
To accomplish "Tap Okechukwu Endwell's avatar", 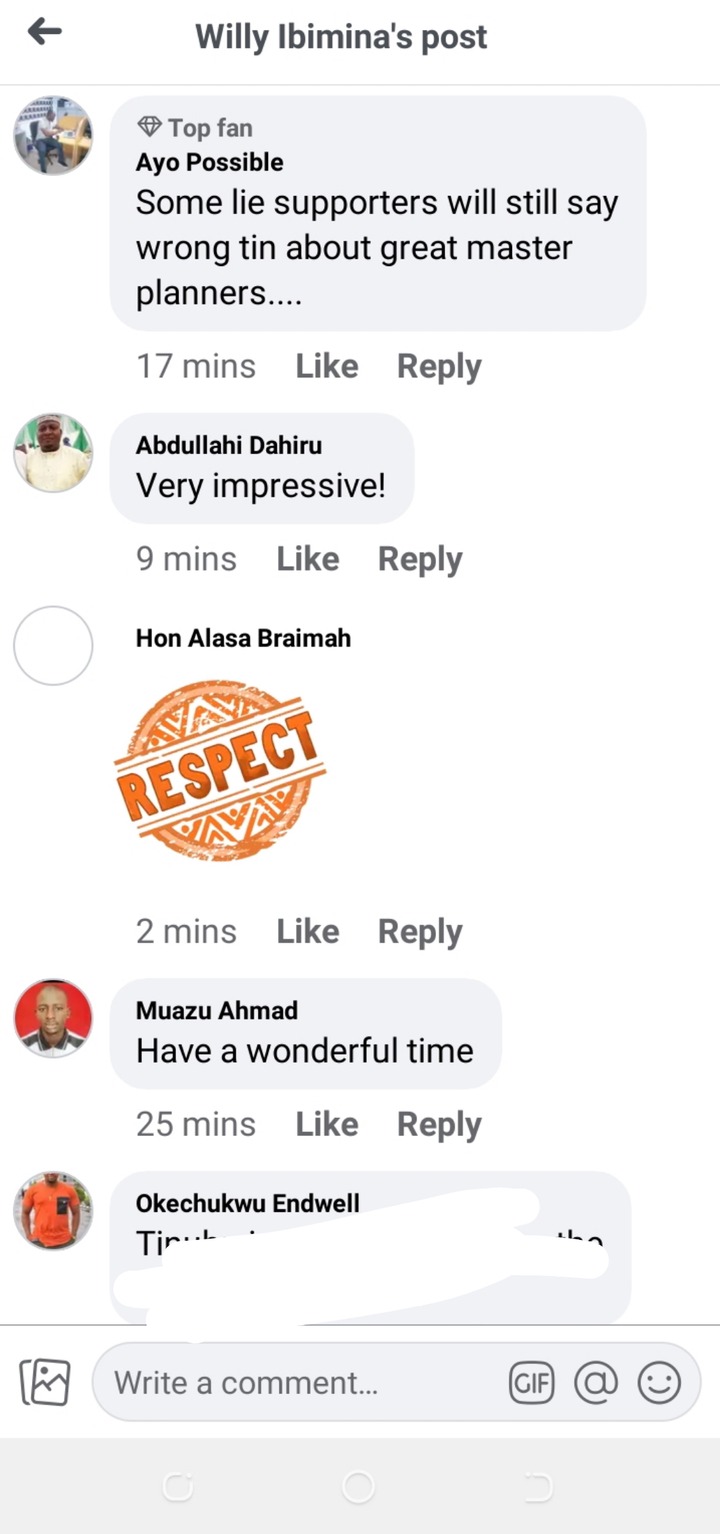I will point(53,1211).
